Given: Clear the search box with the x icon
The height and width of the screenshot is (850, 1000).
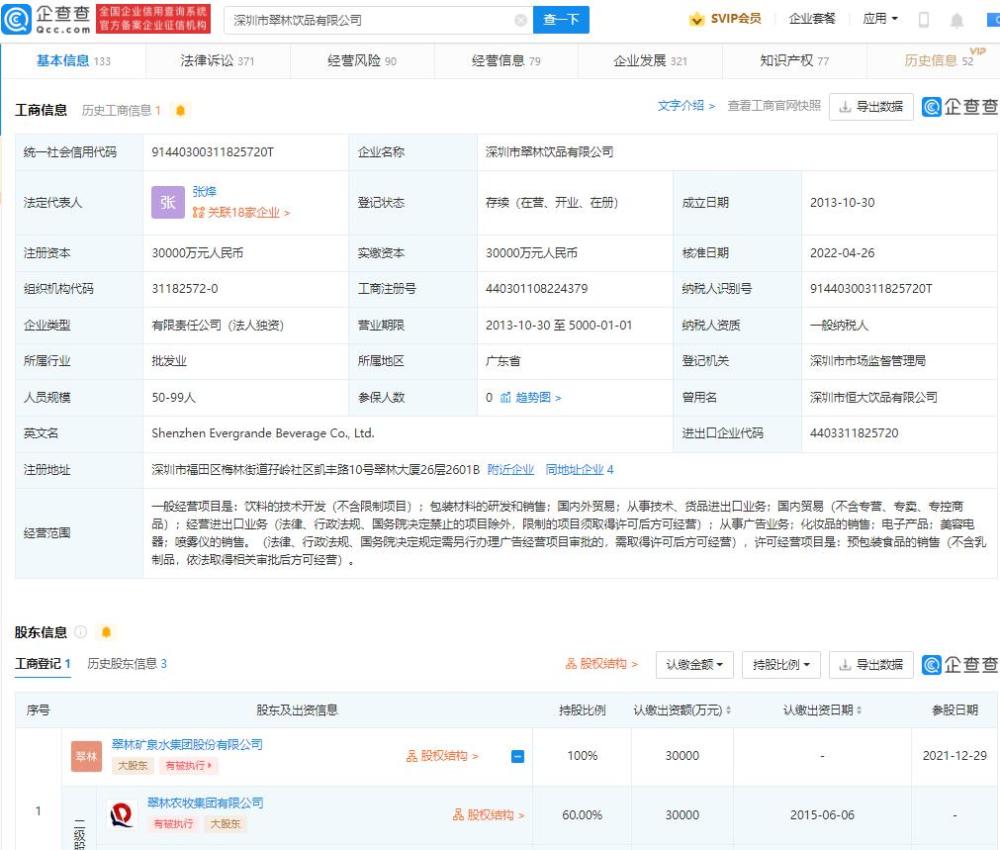Looking at the screenshot, I should point(520,20).
